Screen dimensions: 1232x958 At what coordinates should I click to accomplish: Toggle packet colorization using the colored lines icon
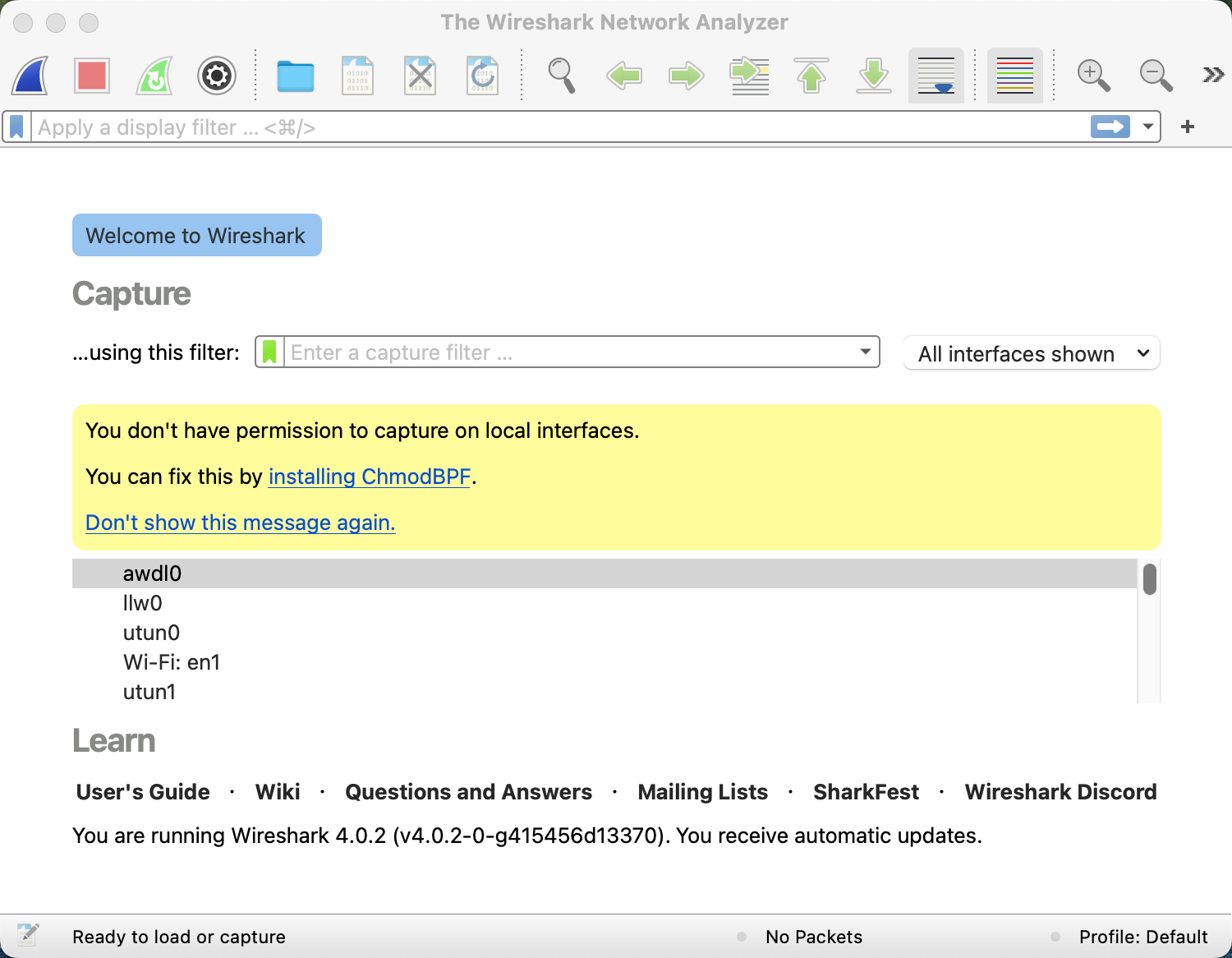point(1015,76)
